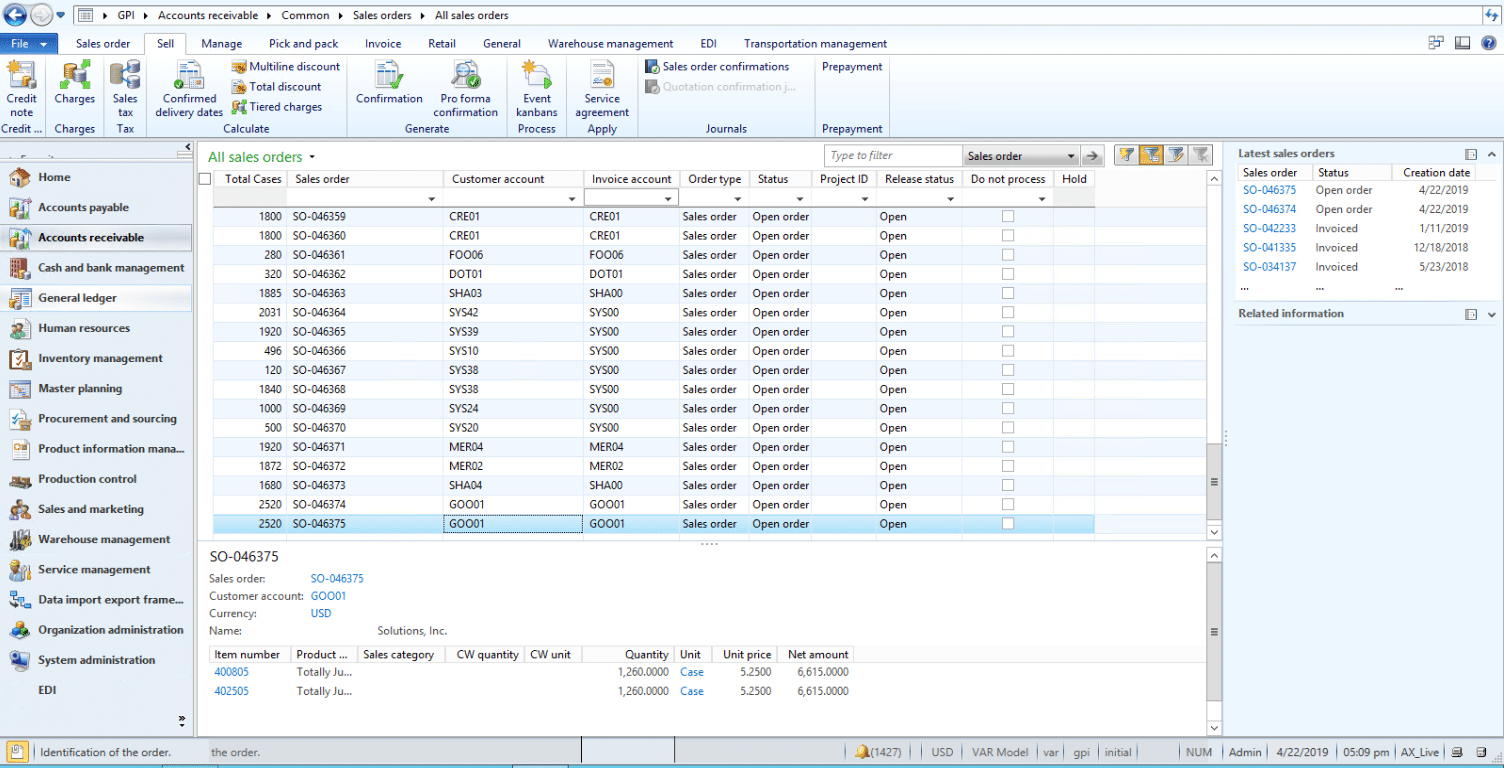The image size is (1504, 768).
Task: Select Confirmed delivery dates in Calculate group
Action: [x=188, y=90]
